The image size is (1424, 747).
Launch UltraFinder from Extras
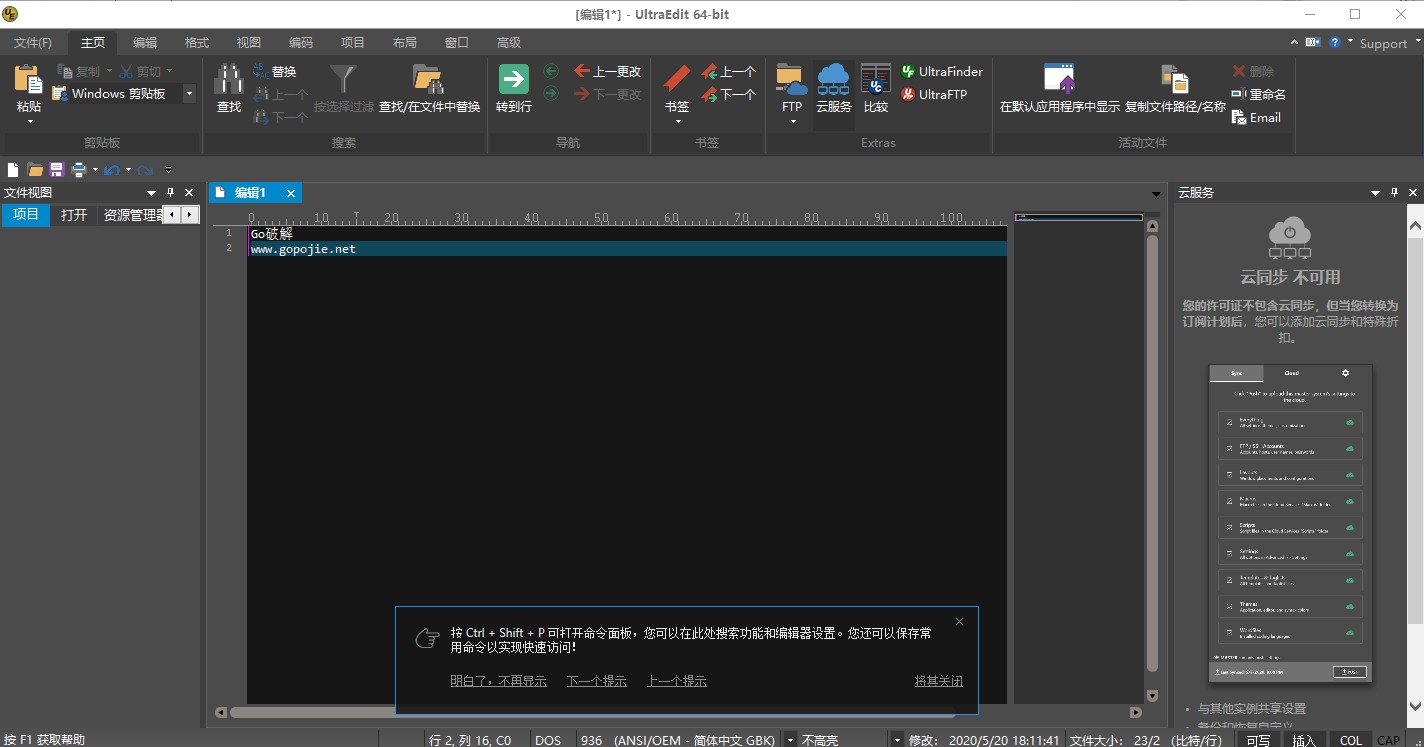coord(942,72)
